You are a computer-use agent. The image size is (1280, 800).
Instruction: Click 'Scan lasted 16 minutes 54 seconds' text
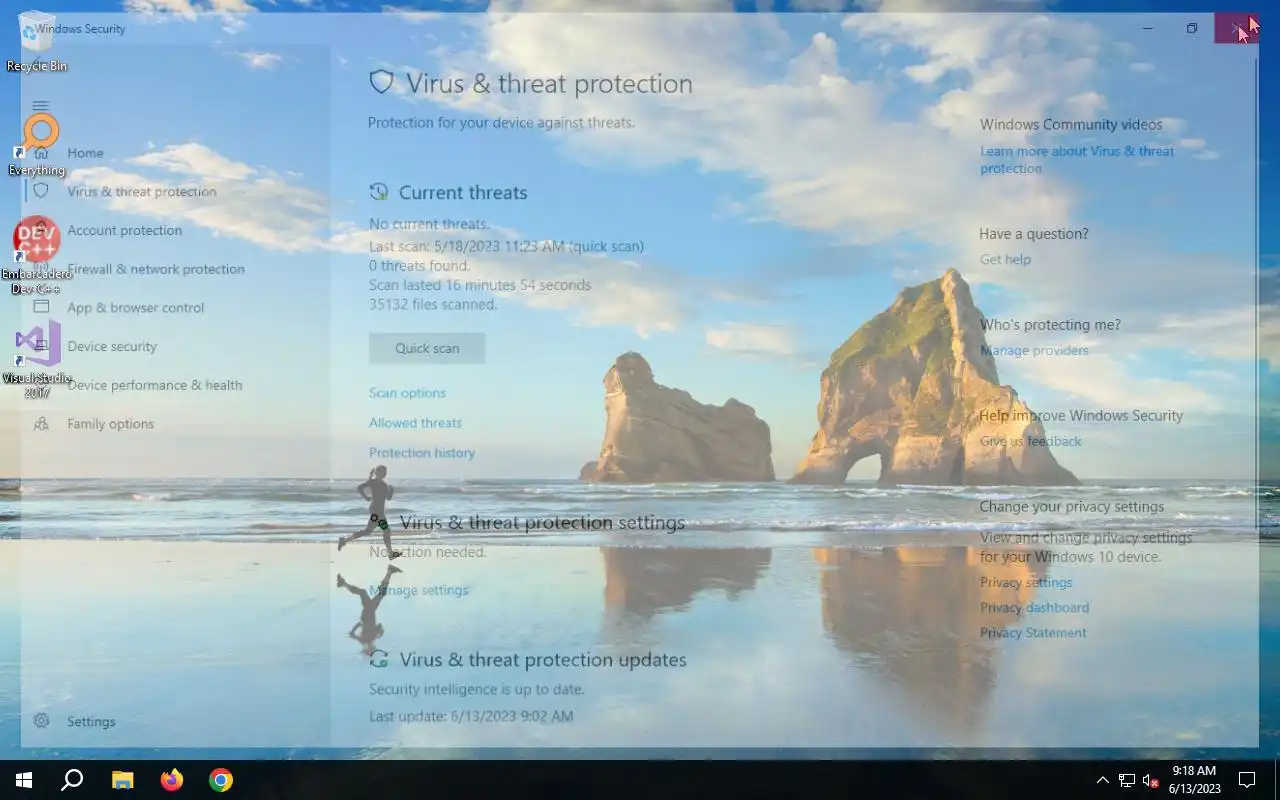click(x=480, y=285)
